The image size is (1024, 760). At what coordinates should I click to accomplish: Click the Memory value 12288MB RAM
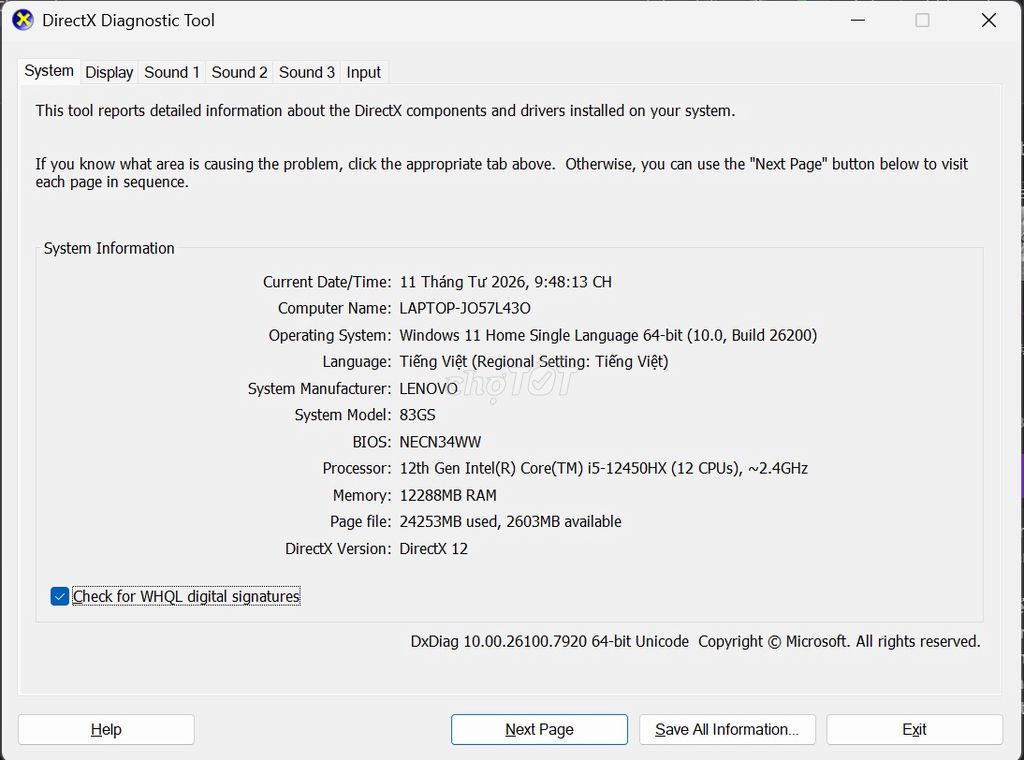(x=448, y=496)
